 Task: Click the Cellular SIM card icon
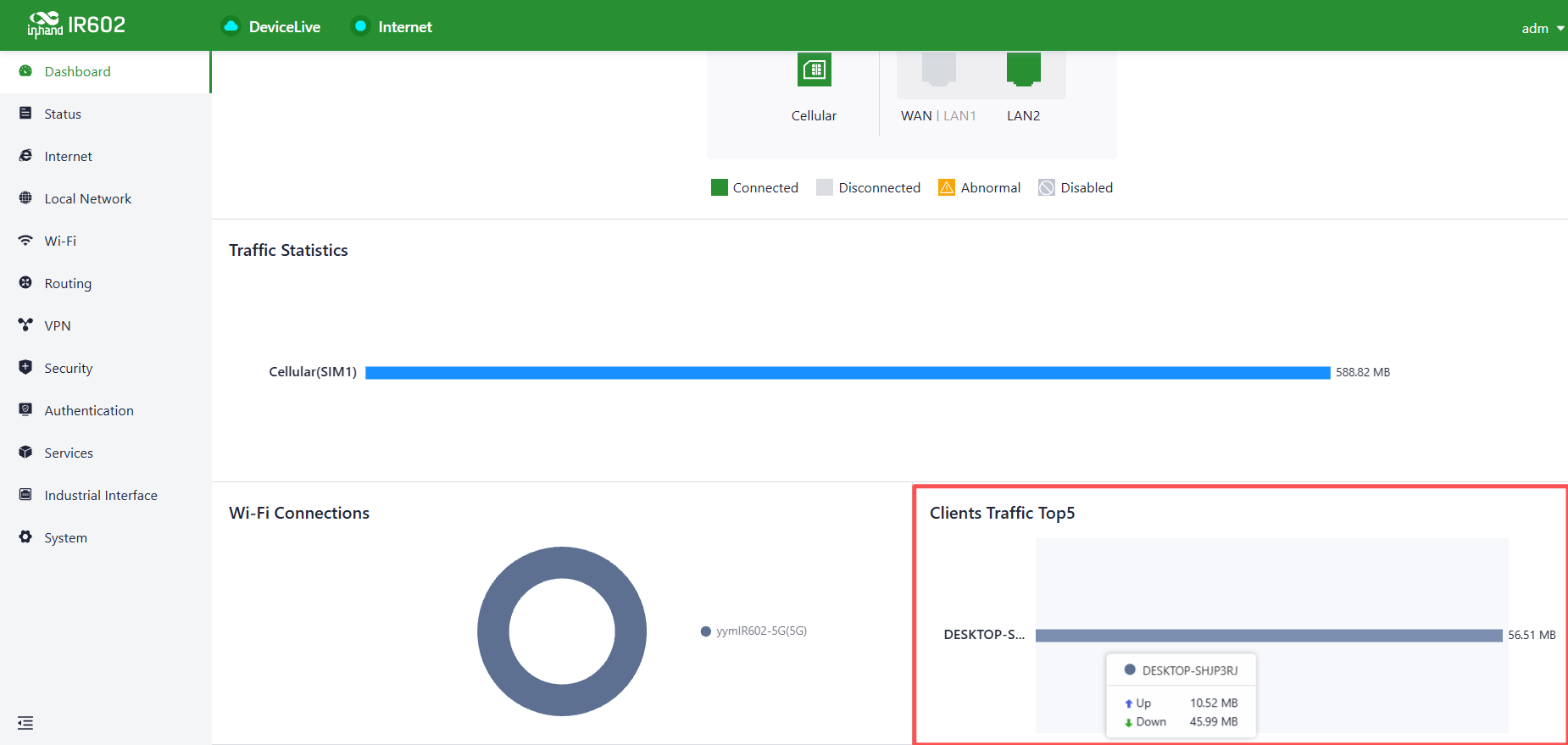click(815, 69)
